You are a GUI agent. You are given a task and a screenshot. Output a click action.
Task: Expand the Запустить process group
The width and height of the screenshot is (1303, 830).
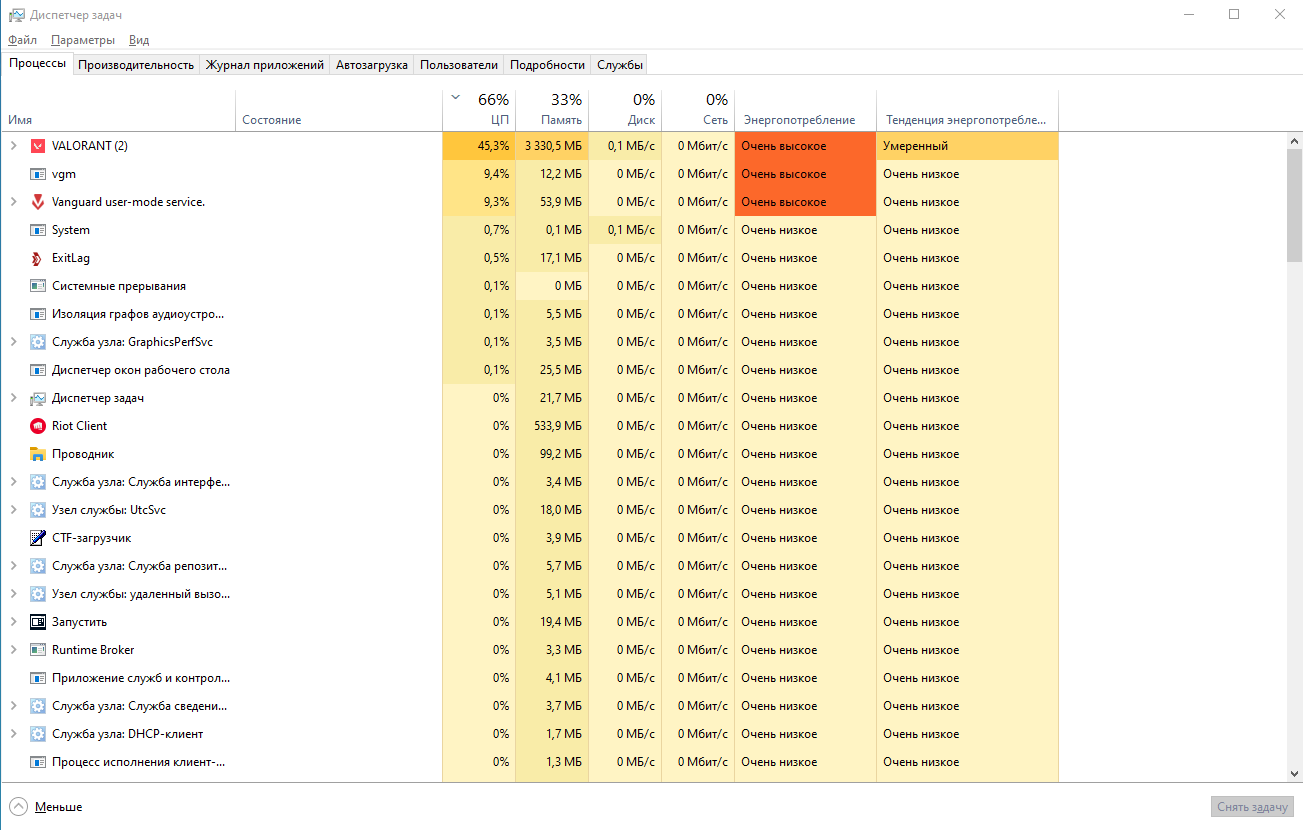pyautogui.click(x=13, y=622)
